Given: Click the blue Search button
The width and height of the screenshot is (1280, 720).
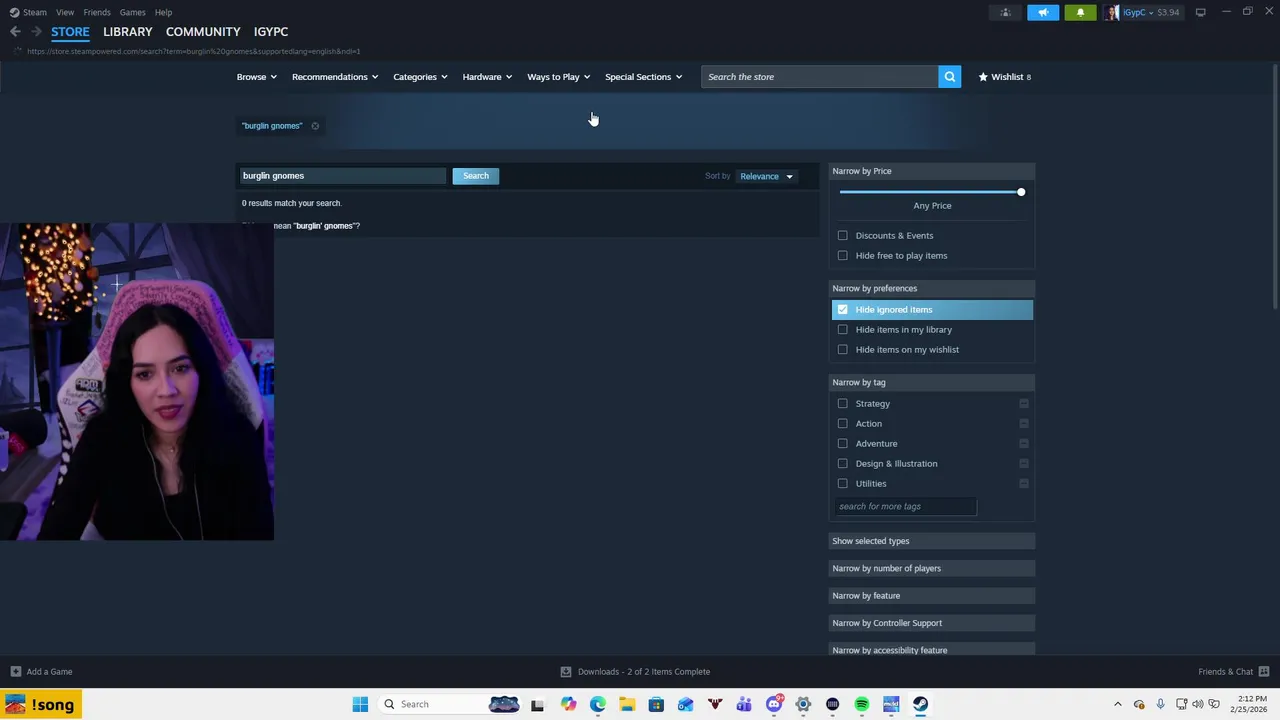Looking at the screenshot, I should (476, 176).
